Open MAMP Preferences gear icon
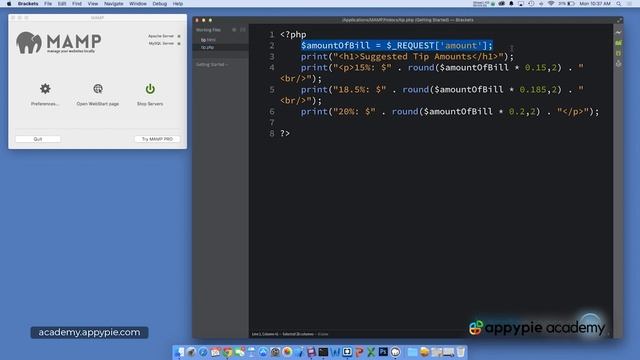Screen dimensions: 640x360 coord(45,89)
